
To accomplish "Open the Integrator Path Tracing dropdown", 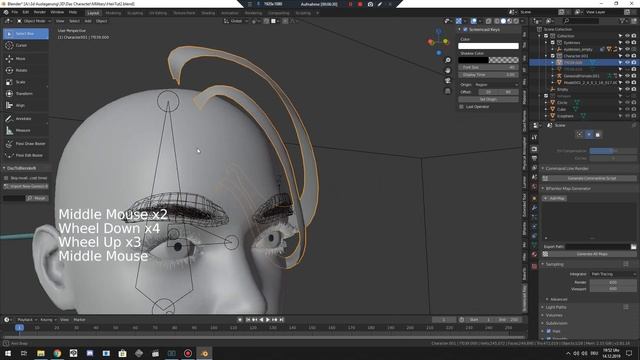I will (613, 274).
